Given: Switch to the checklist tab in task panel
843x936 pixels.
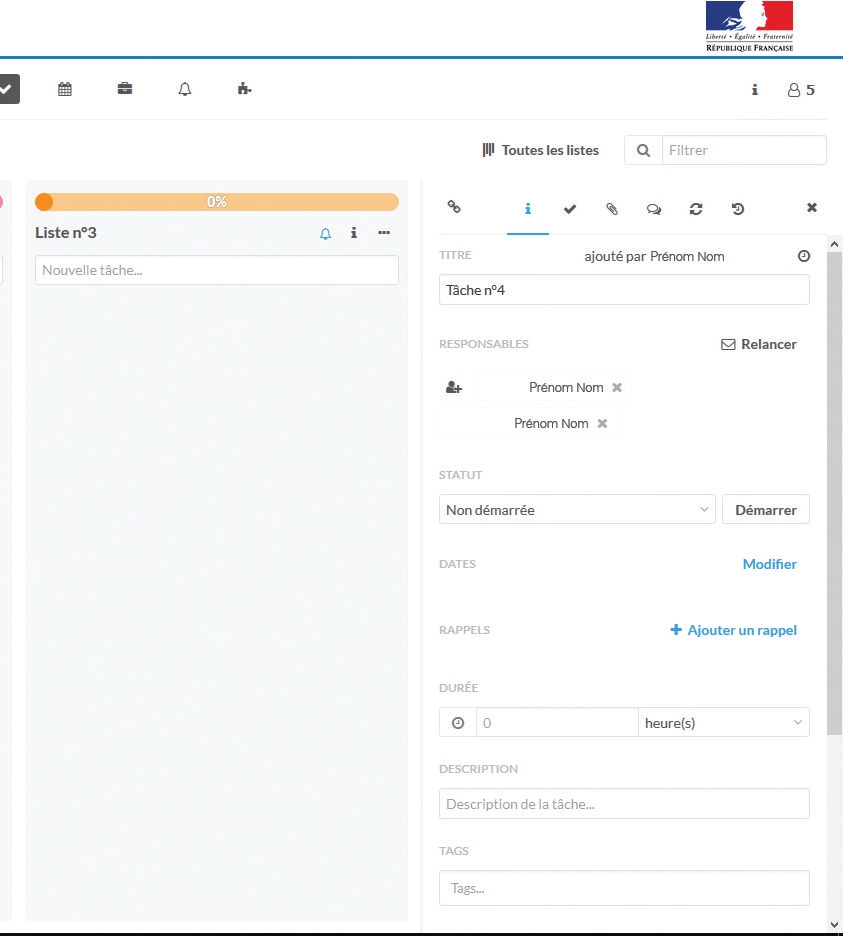Looking at the screenshot, I should tap(570, 209).
